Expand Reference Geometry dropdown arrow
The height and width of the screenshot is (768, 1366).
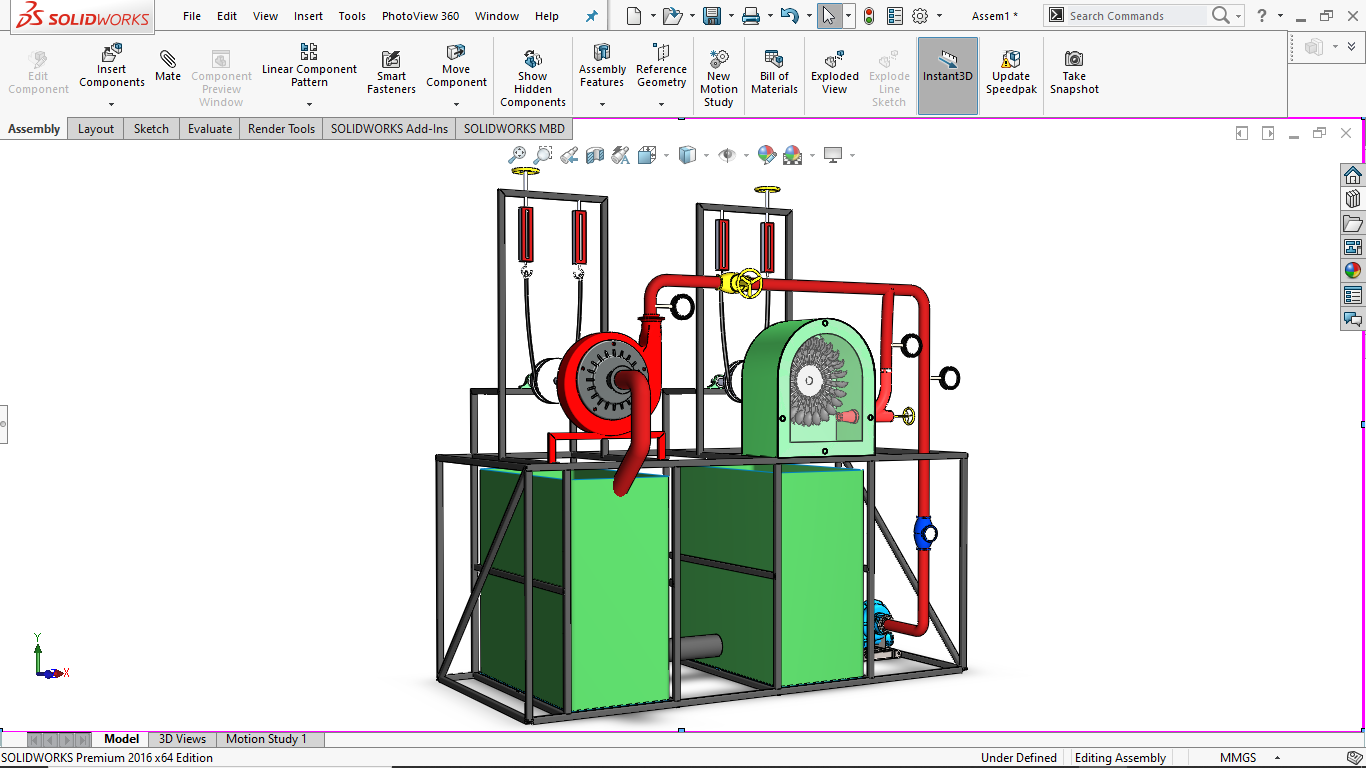coord(661,104)
